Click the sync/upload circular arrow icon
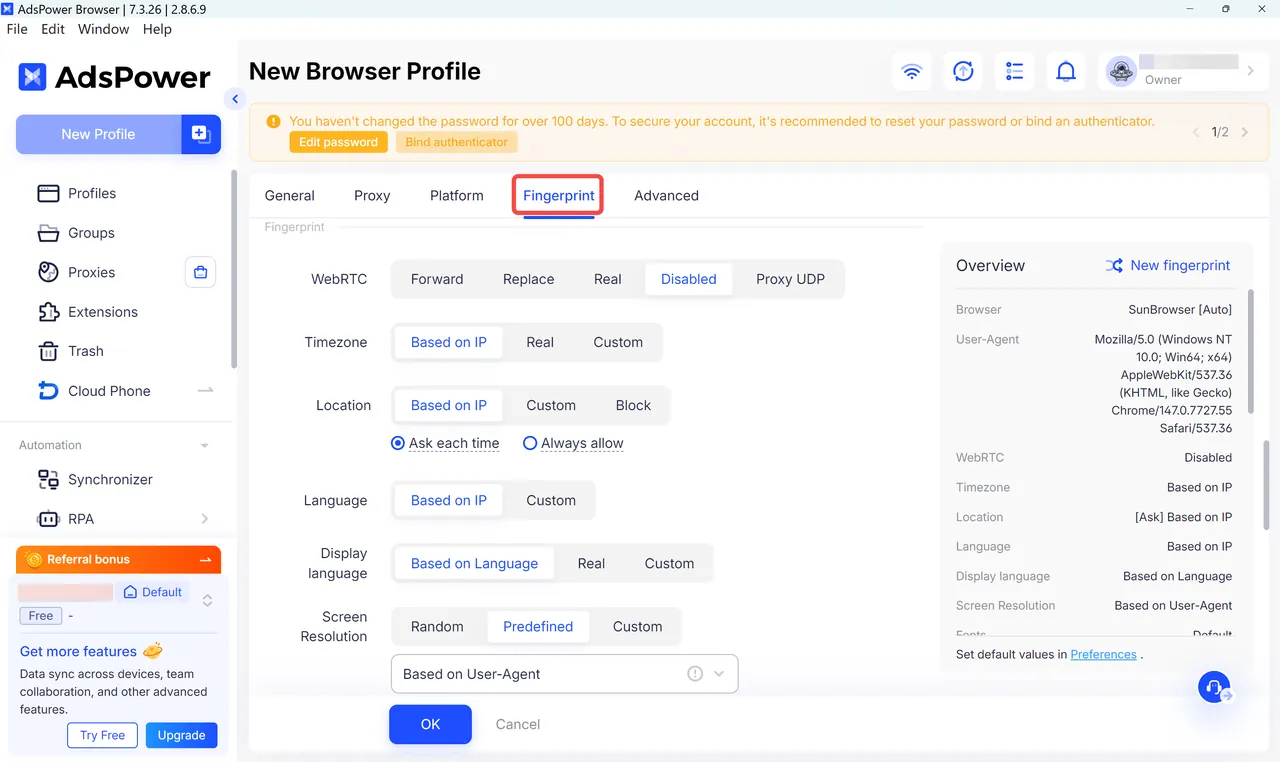1280x762 pixels. point(963,72)
